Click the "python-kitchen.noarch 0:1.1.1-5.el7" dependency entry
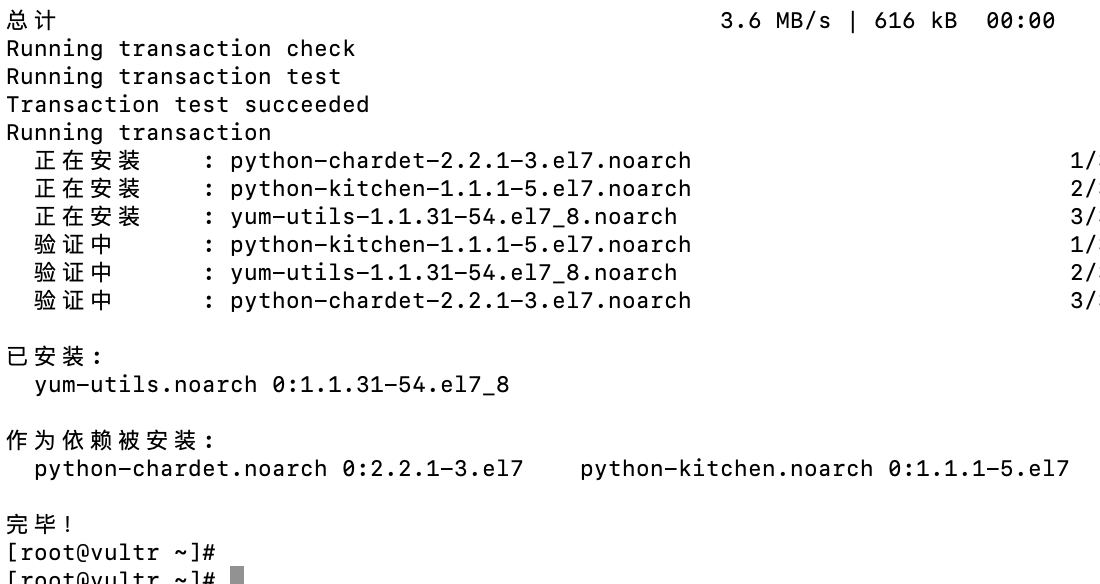Screen dimensions: 1100x584 [824, 469]
